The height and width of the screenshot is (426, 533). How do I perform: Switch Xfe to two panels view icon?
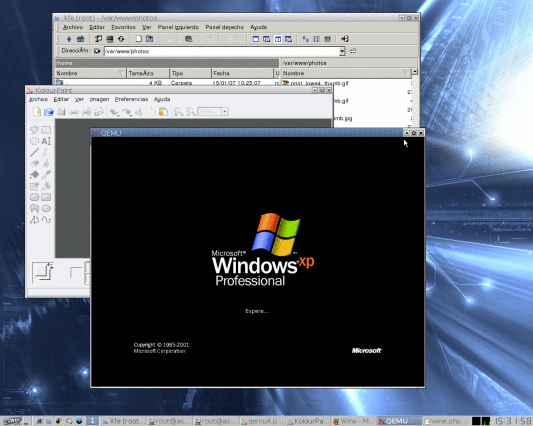point(278,39)
